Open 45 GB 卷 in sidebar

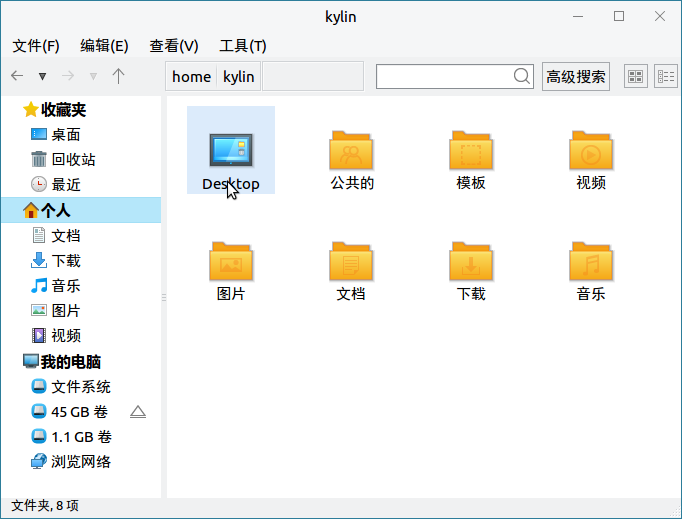pos(69,412)
